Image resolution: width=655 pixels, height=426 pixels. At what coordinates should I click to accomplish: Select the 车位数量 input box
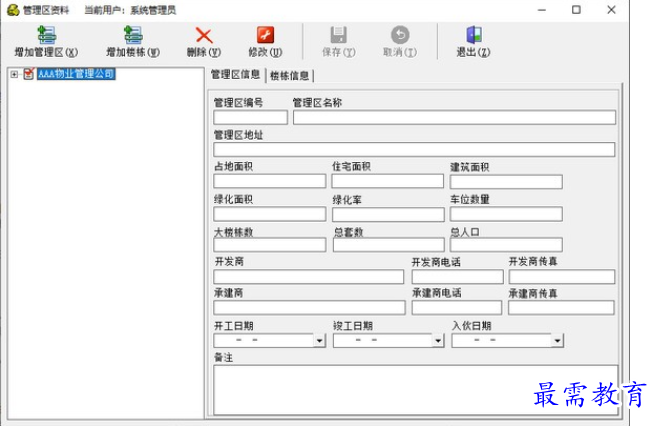click(506, 214)
